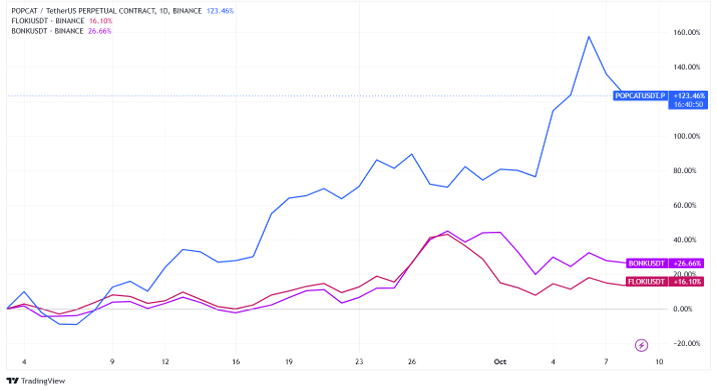Click the 9 date label on time axis

pyautogui.click(x=112, y=362)
